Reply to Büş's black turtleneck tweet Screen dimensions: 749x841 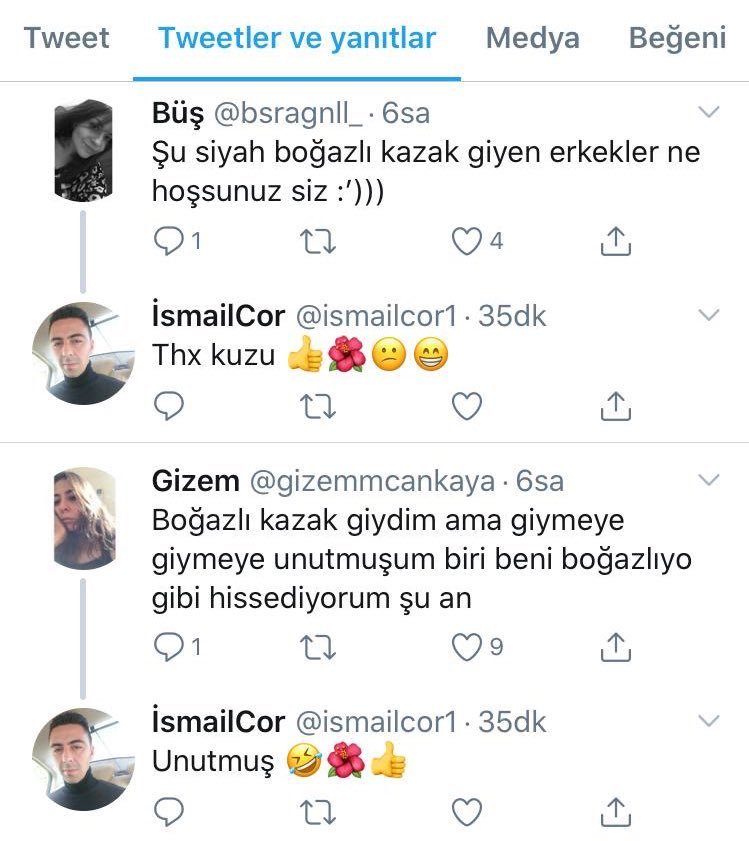click(x=168, y=241)
